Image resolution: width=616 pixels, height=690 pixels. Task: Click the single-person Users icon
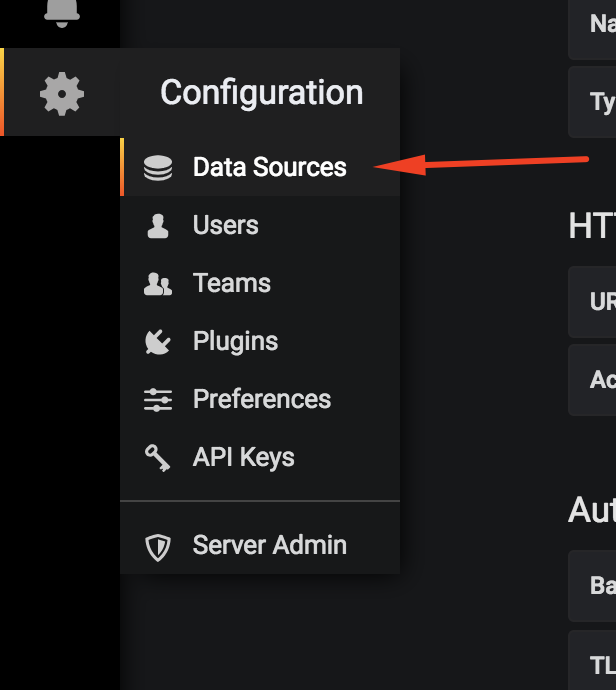pyautogui.click(x=157, y=226)
